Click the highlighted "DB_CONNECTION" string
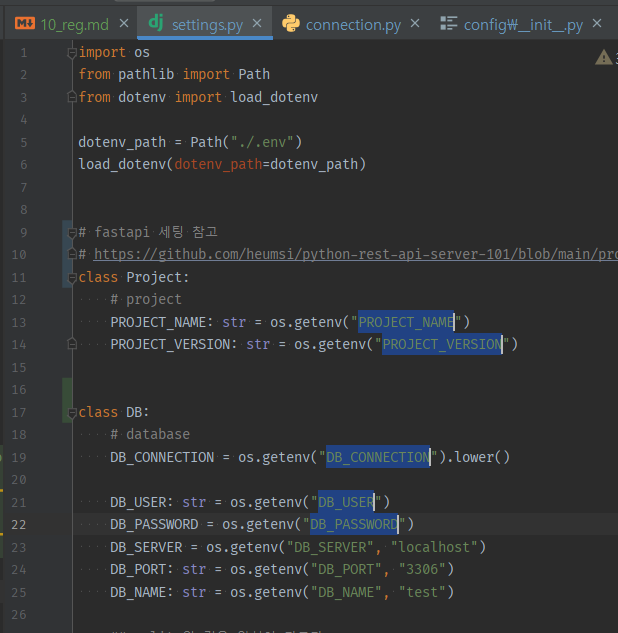This screenshot has width=618, height=633. (378, 457)
